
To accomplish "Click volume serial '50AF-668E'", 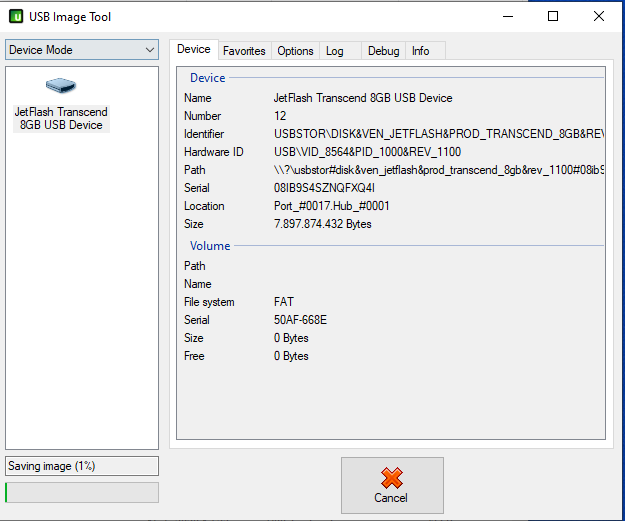I will [300, 320].
